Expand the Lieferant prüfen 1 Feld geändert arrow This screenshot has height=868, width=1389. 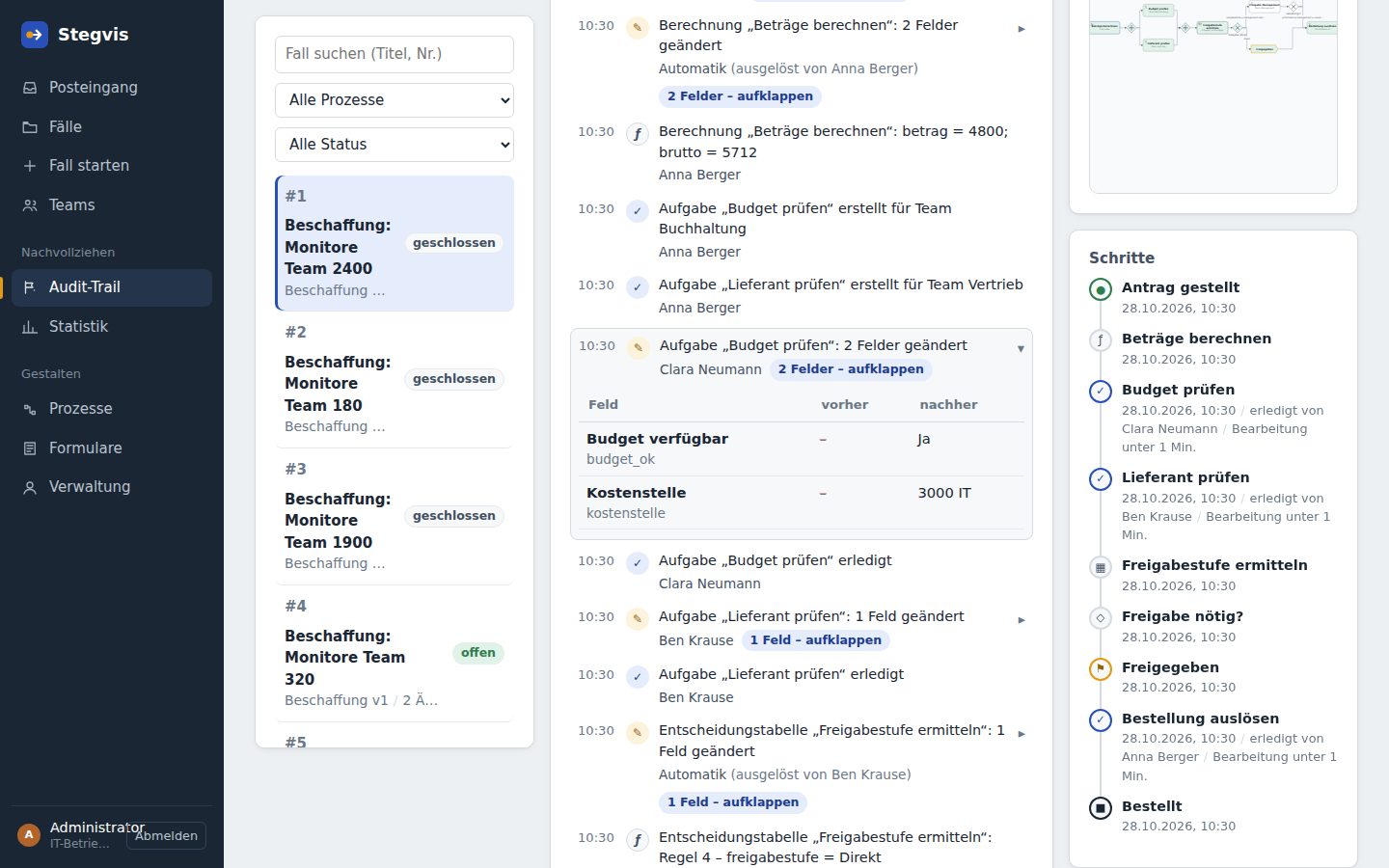click(1021, 620)
